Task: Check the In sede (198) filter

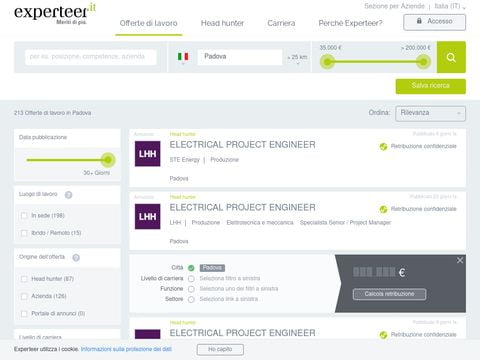Action: [x=24, y=216]
